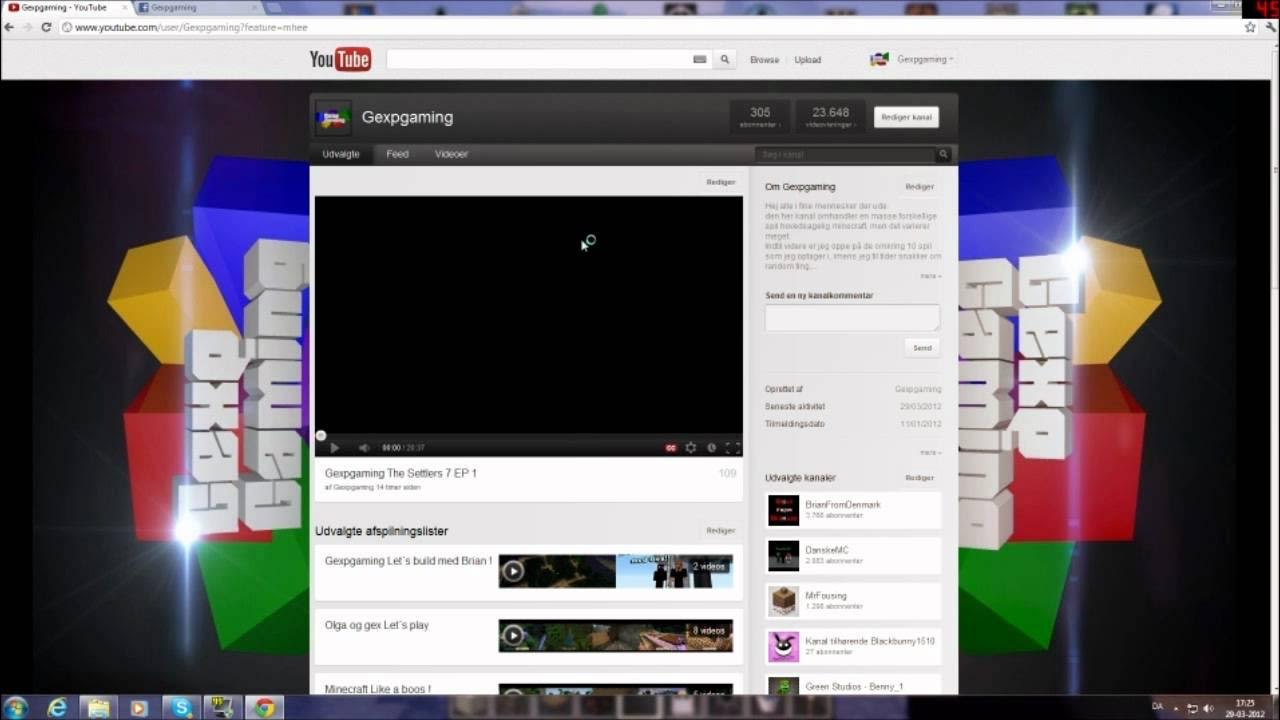Click the YouTube search magnifier button

click(x=725, y=59)
